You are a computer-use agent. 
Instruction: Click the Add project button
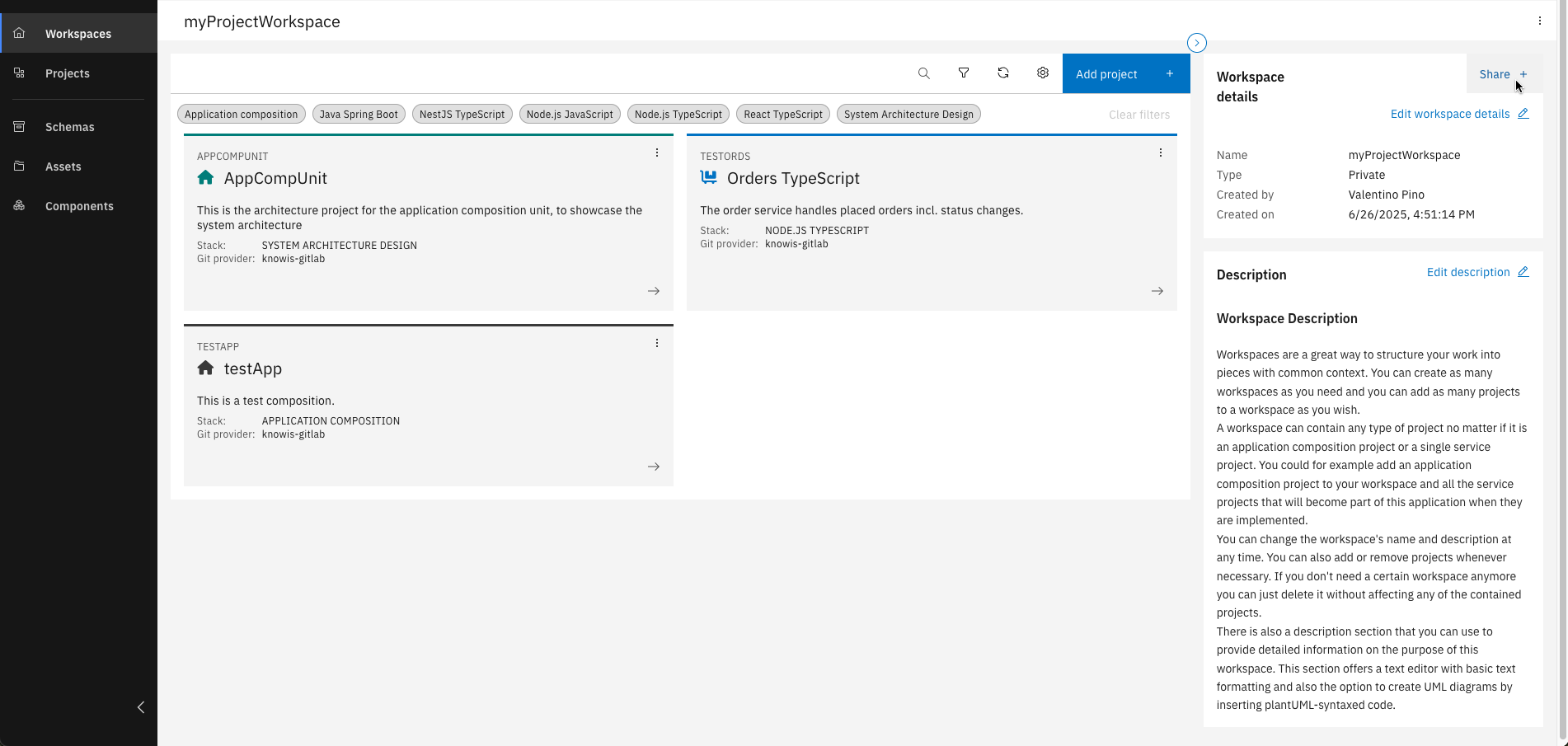coord(1125,74)
